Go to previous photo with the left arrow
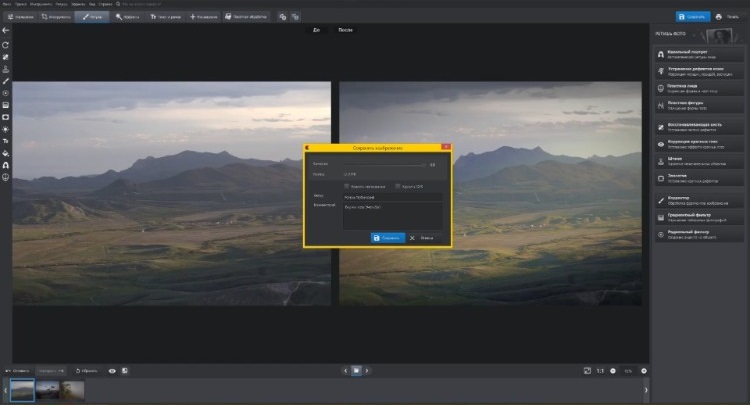 [344, 370]
